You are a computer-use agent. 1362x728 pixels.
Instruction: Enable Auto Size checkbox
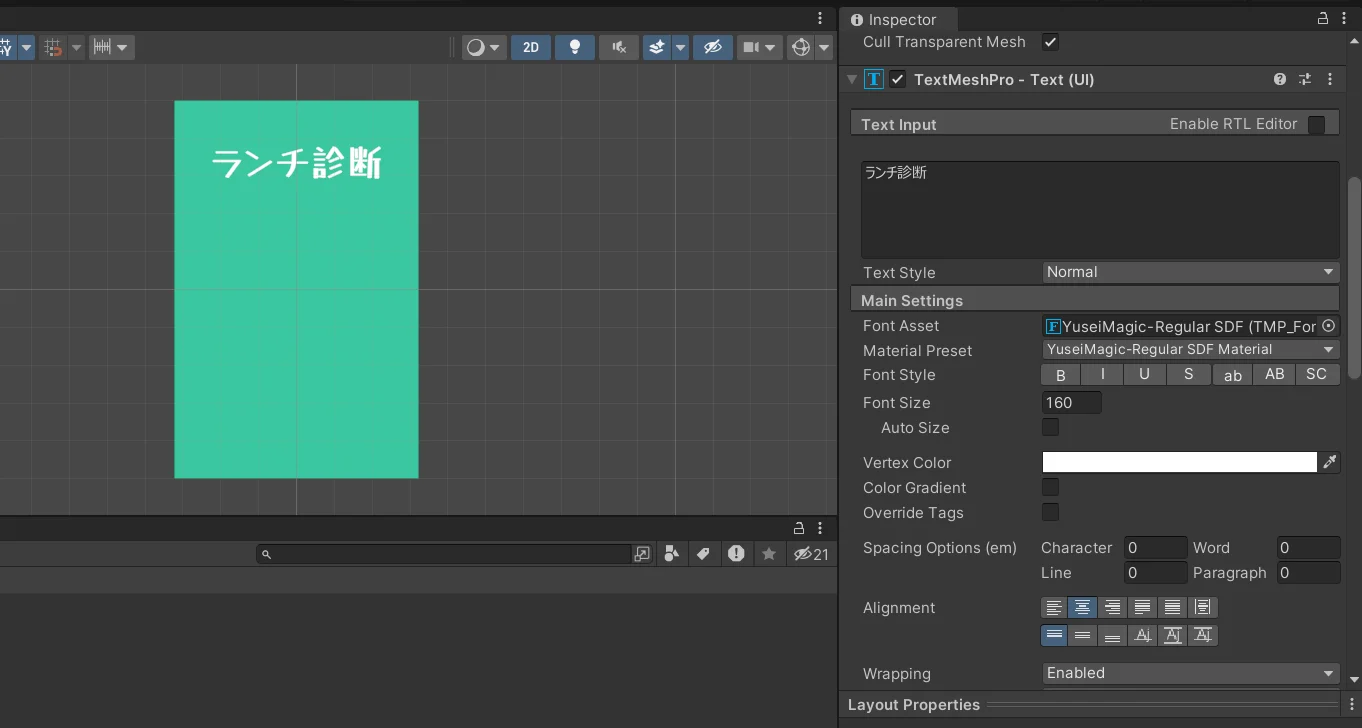pos(1050,428)
